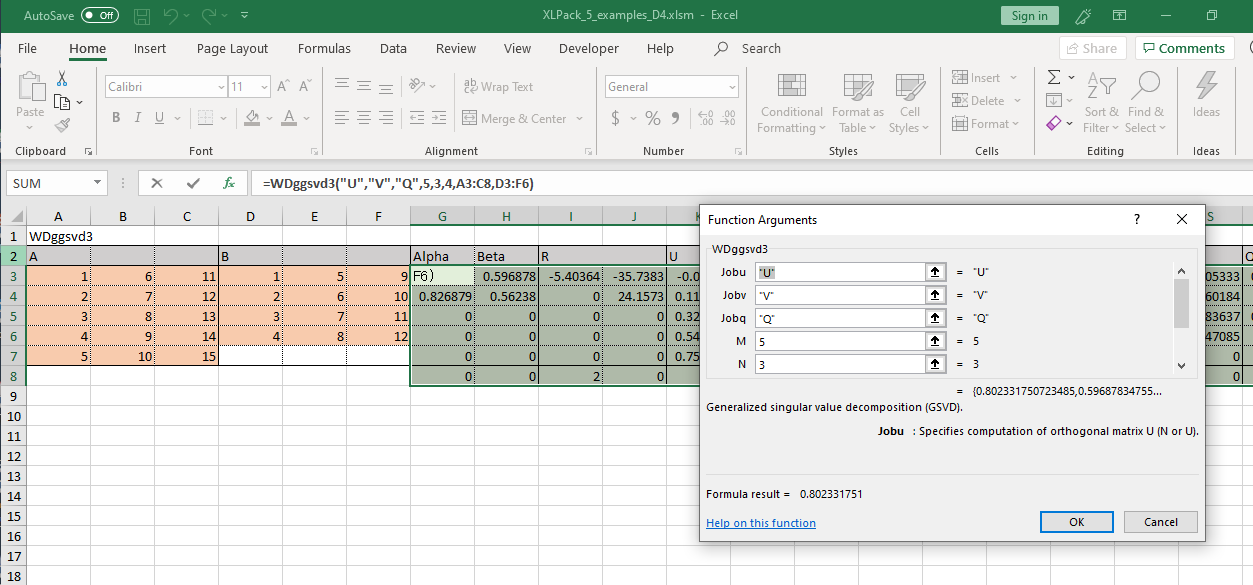Select cell A1 containing WDggsvd3
Viewport: 1253px width, 585px height.
coord(58,236)
